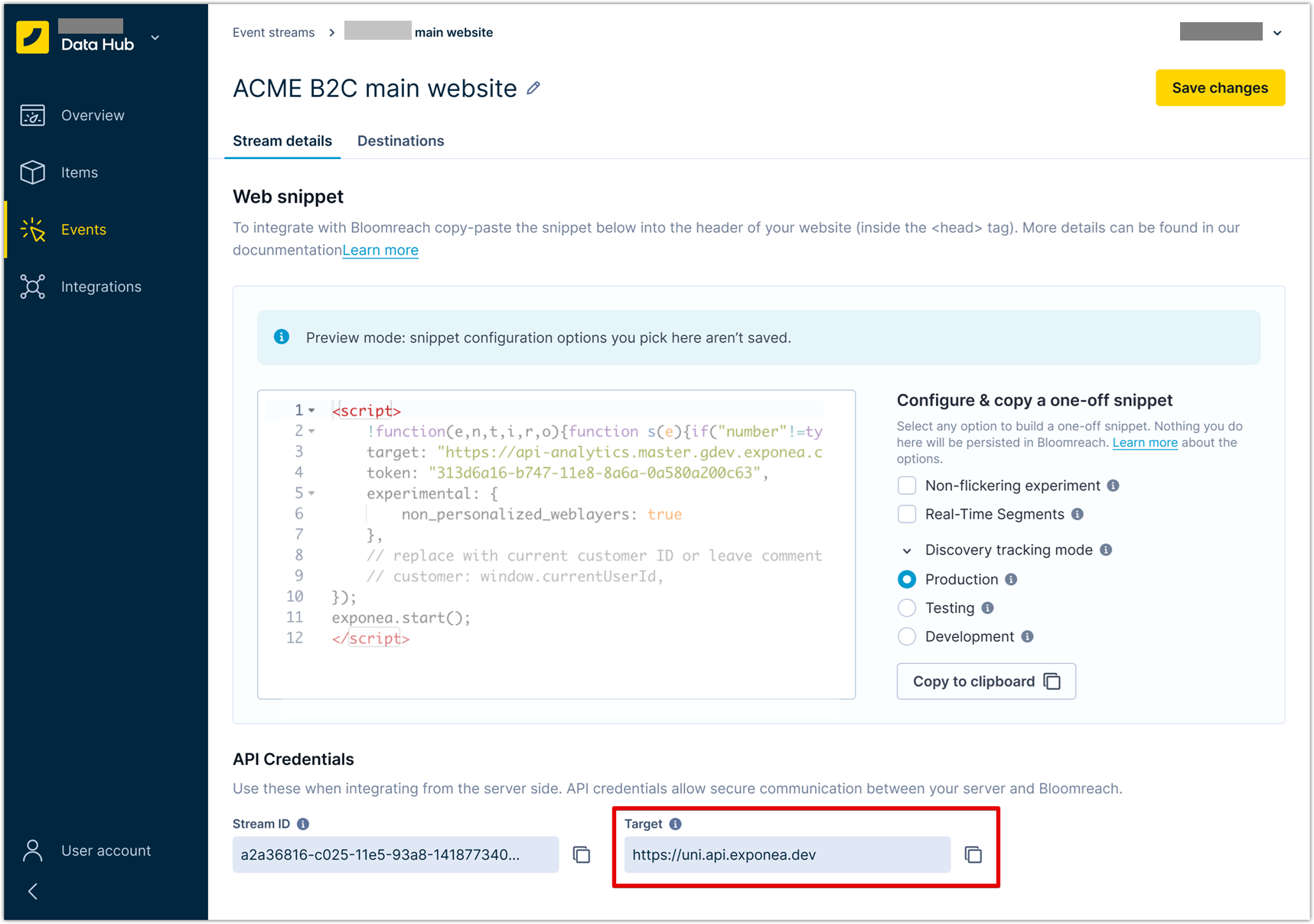
Task: Collapse the sidebar with back chevron
Action: tap(33, 891)
